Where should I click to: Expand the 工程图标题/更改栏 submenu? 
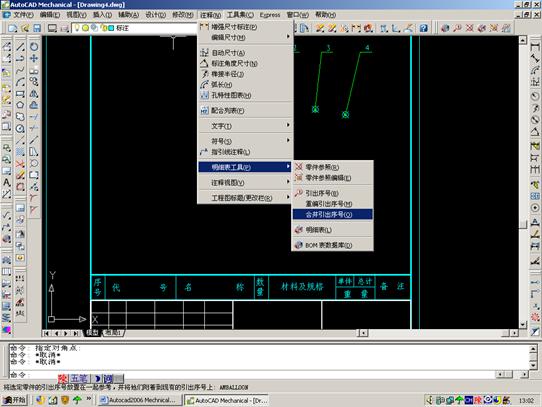(x=245, y=198)
